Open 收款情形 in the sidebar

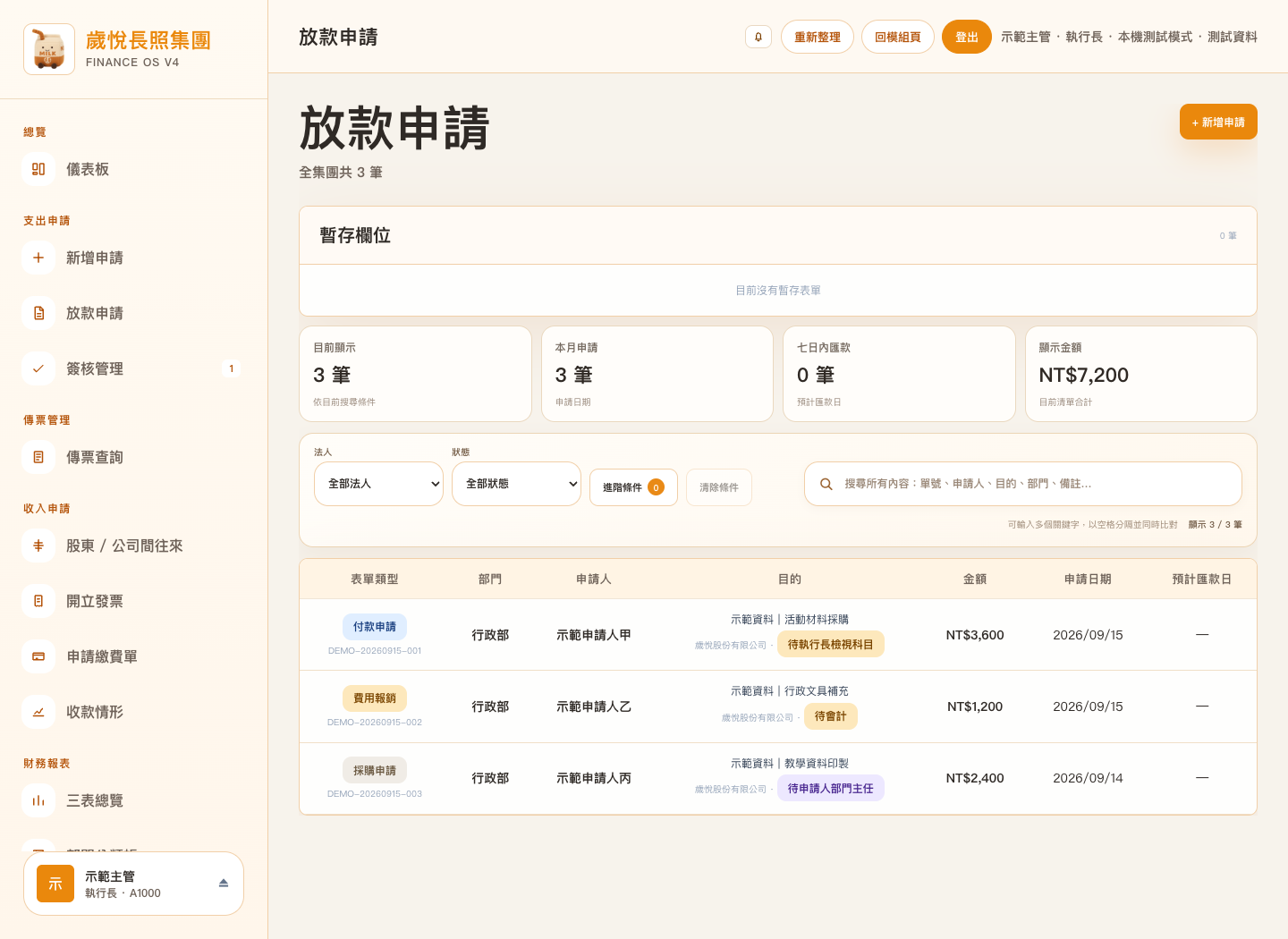(132, 712)
